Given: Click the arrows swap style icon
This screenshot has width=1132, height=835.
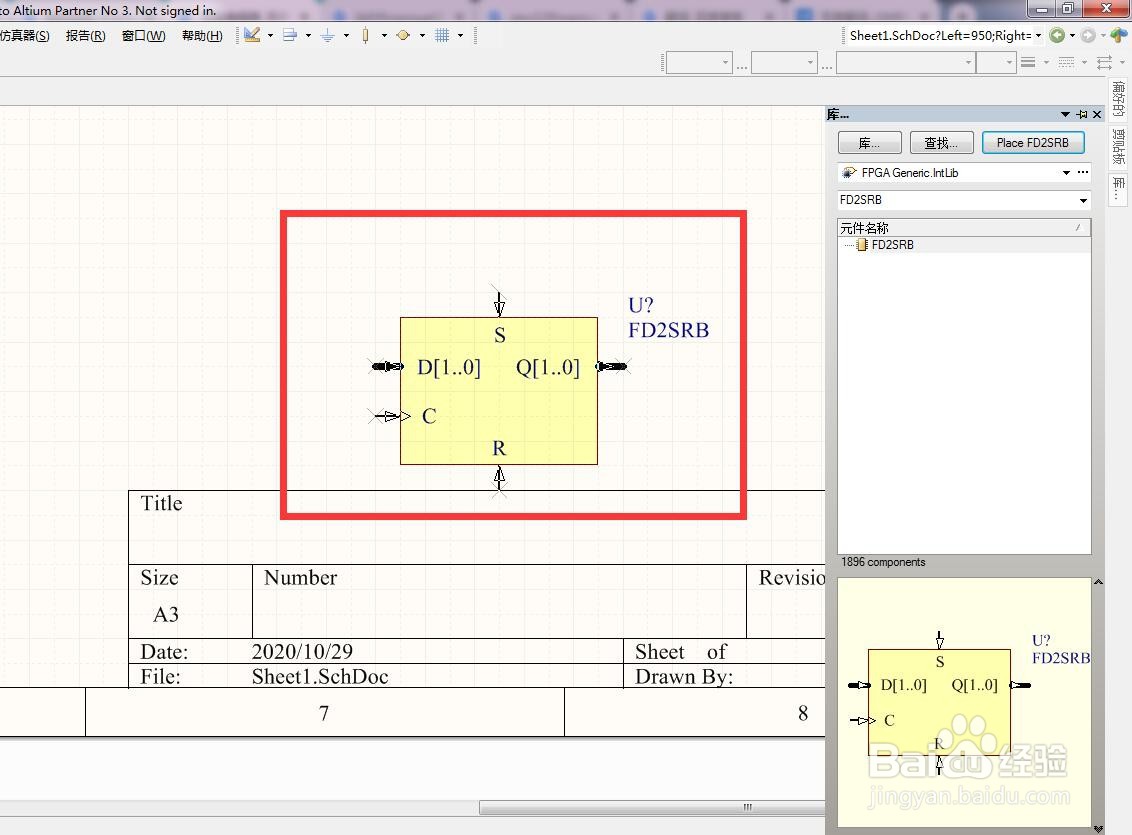Looking at the screenshot, I should pyautogui.click(x=1105, y=63).
